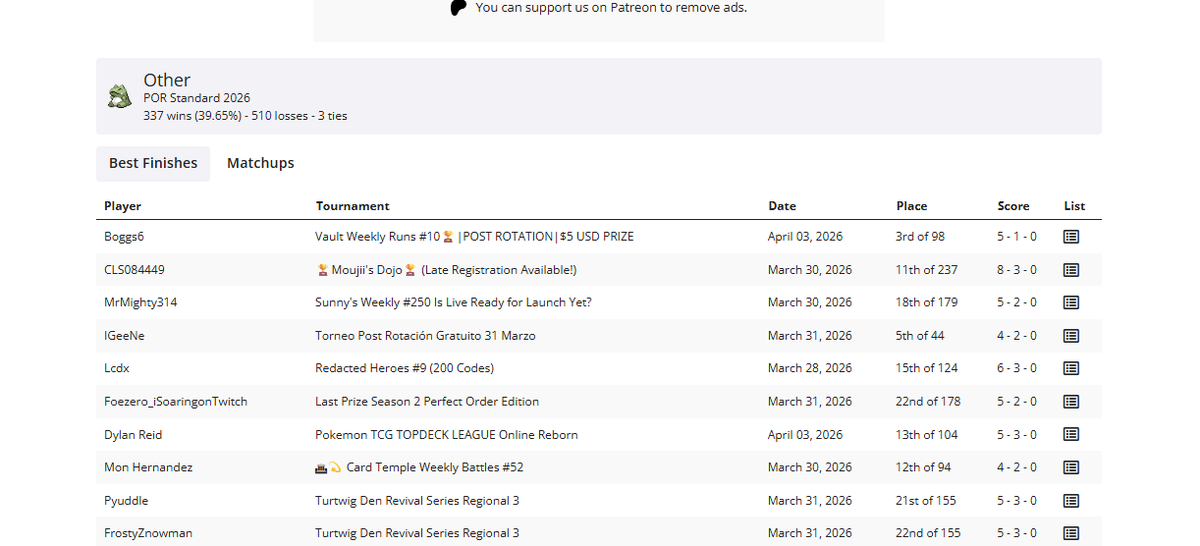Click POR Standard 2026 format text

[x=197, y=98]
